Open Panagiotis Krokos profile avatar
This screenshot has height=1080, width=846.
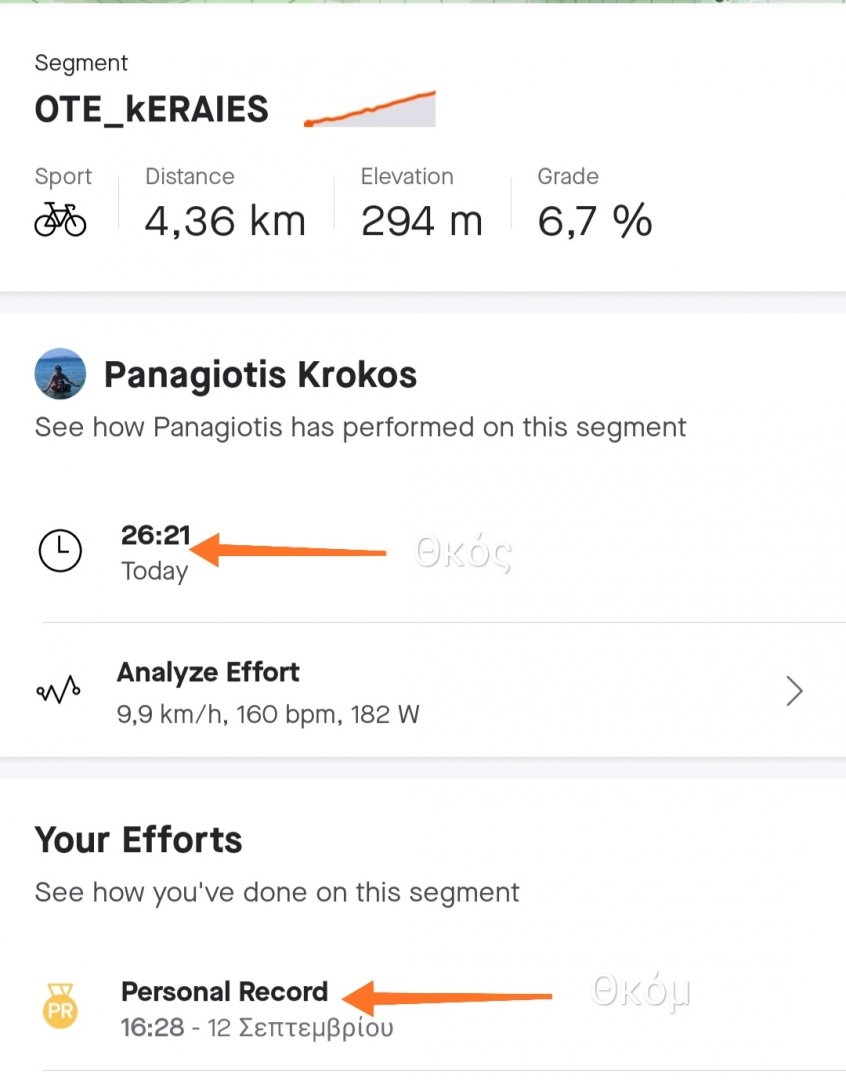[x=60, y=374]
